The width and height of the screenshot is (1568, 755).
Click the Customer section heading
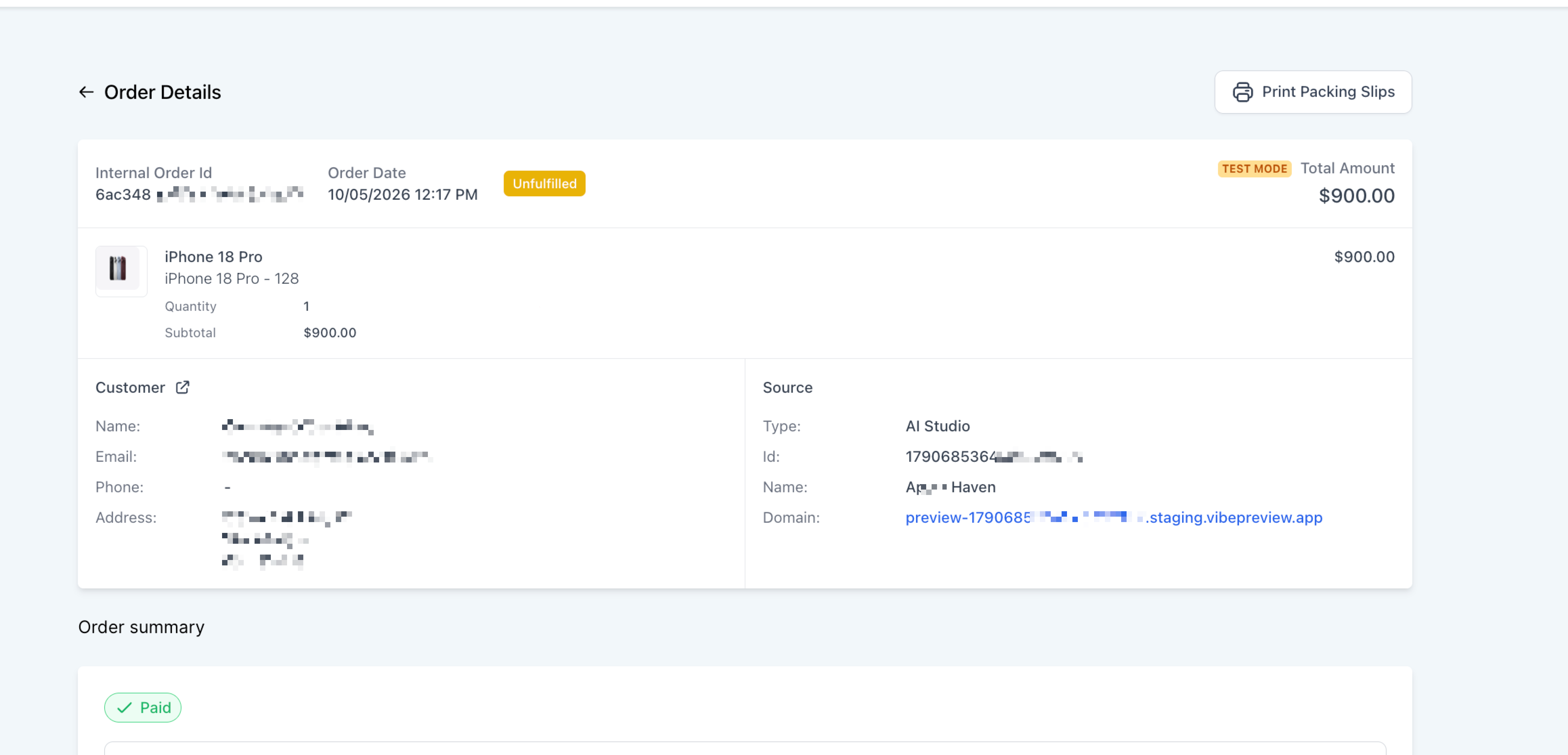[x=130, y=387]
